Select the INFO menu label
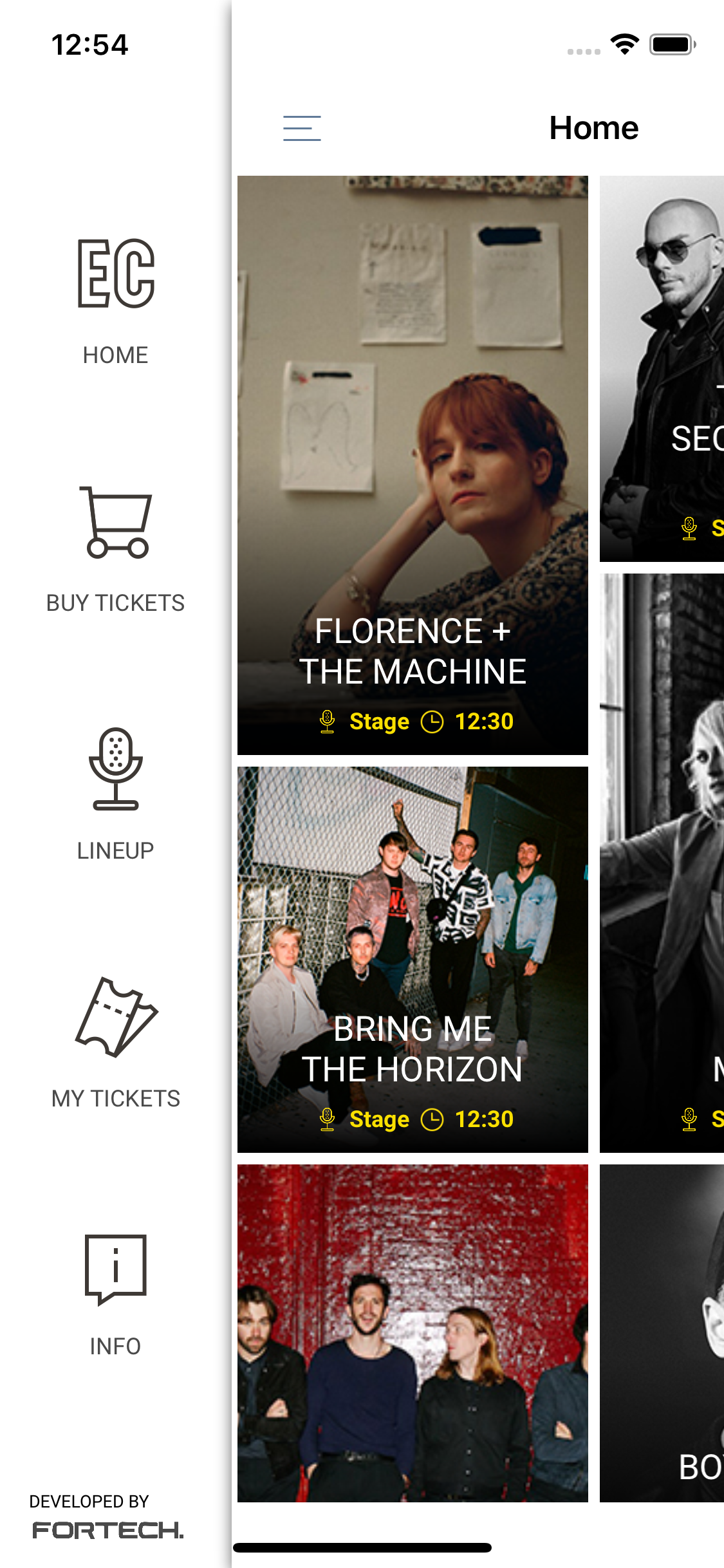This screenshot has width=724, height=1568. click(x=116, y=1347)
